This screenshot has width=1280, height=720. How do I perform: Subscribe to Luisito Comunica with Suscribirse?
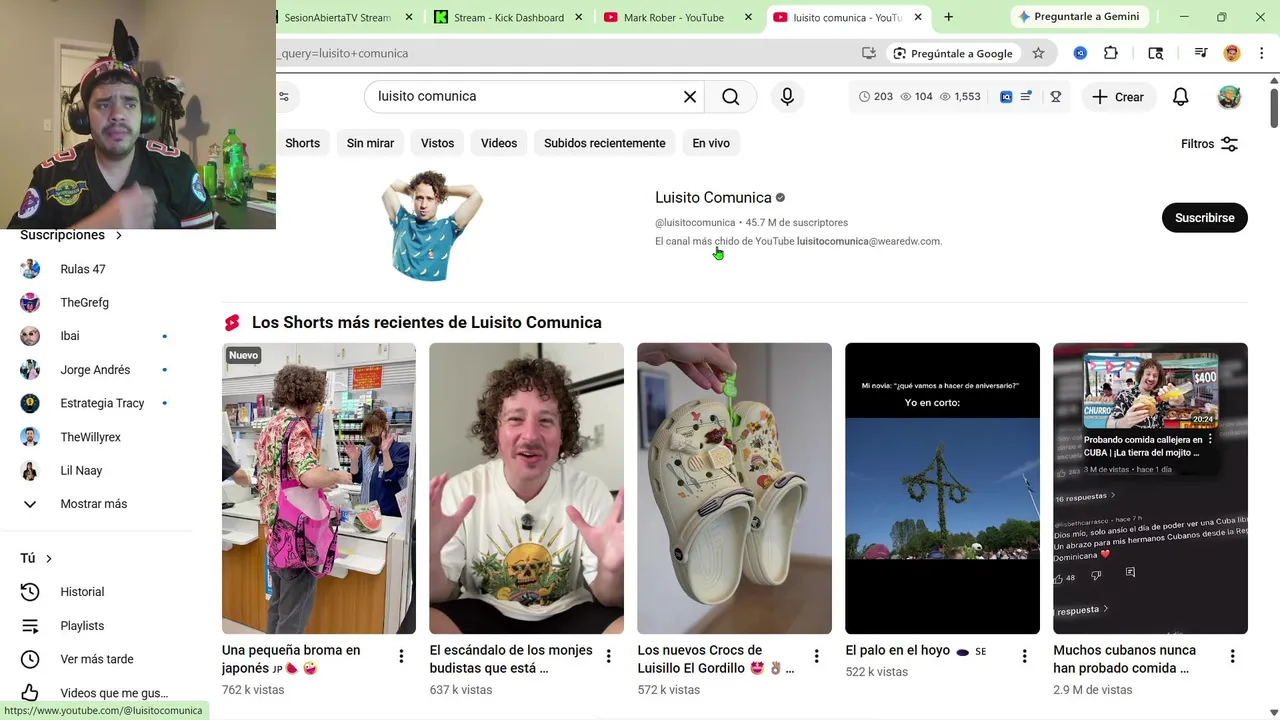1204,218
